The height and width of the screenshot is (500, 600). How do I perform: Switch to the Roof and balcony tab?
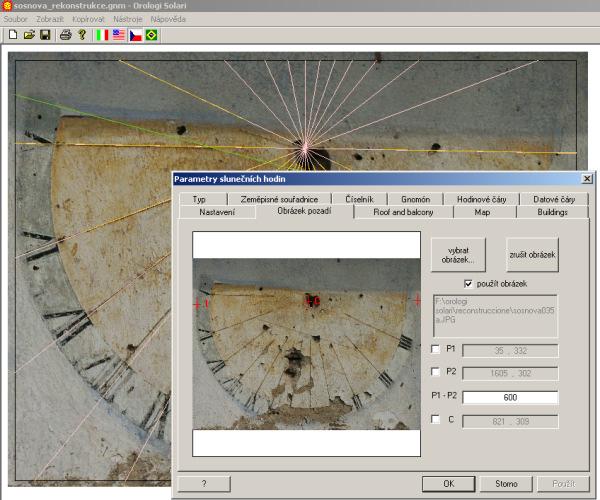click(403, 212)
